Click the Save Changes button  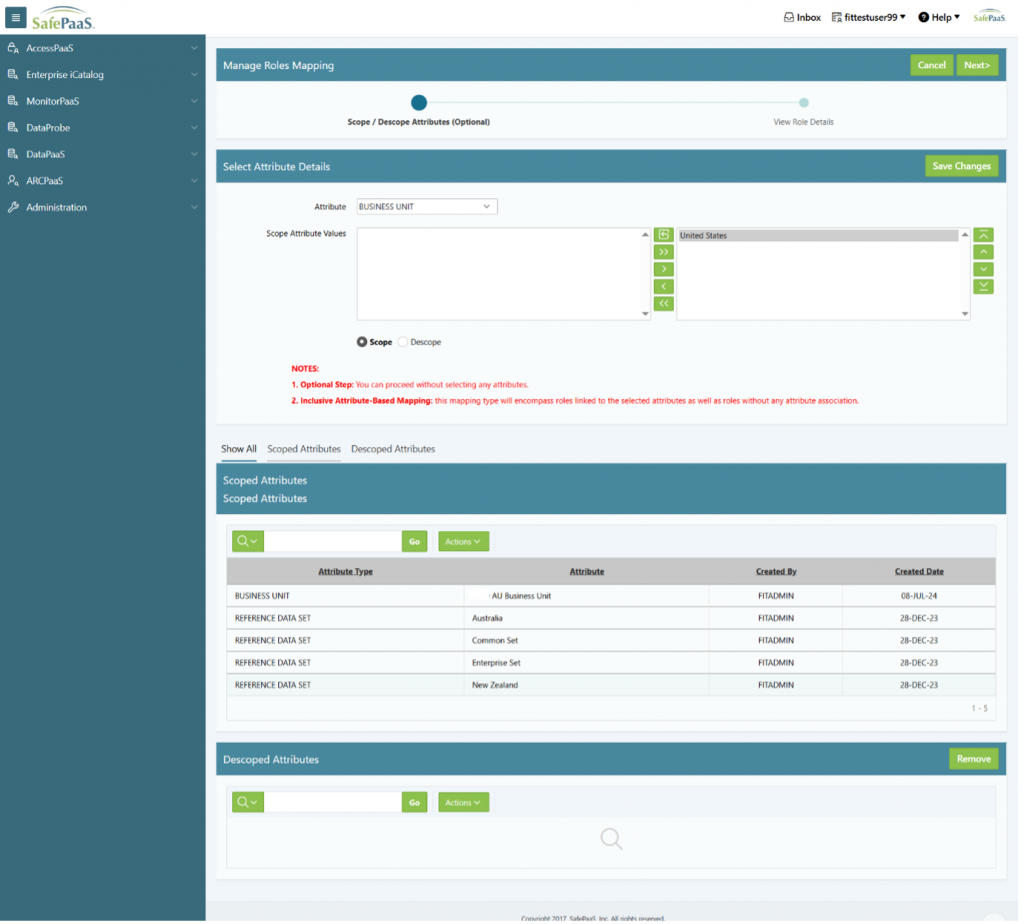(961, 166)
